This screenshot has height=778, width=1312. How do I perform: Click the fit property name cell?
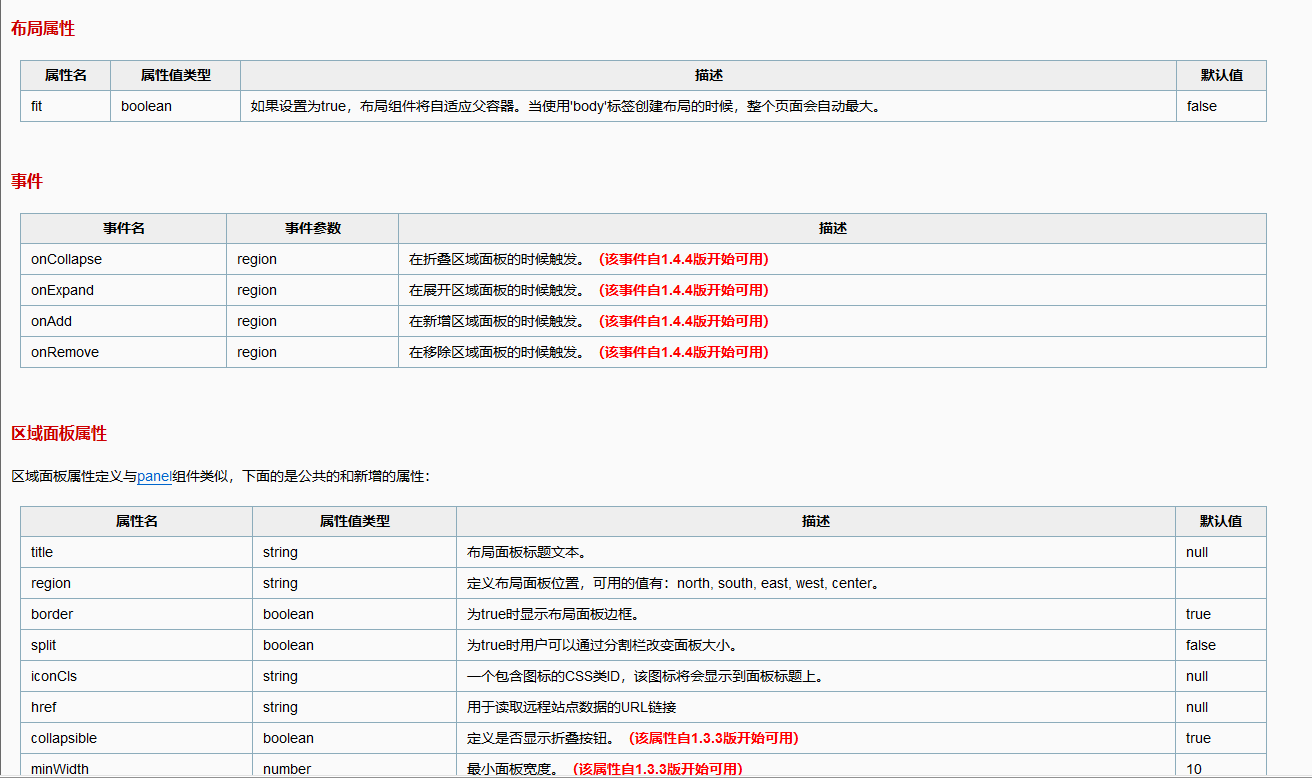point(65,106)
